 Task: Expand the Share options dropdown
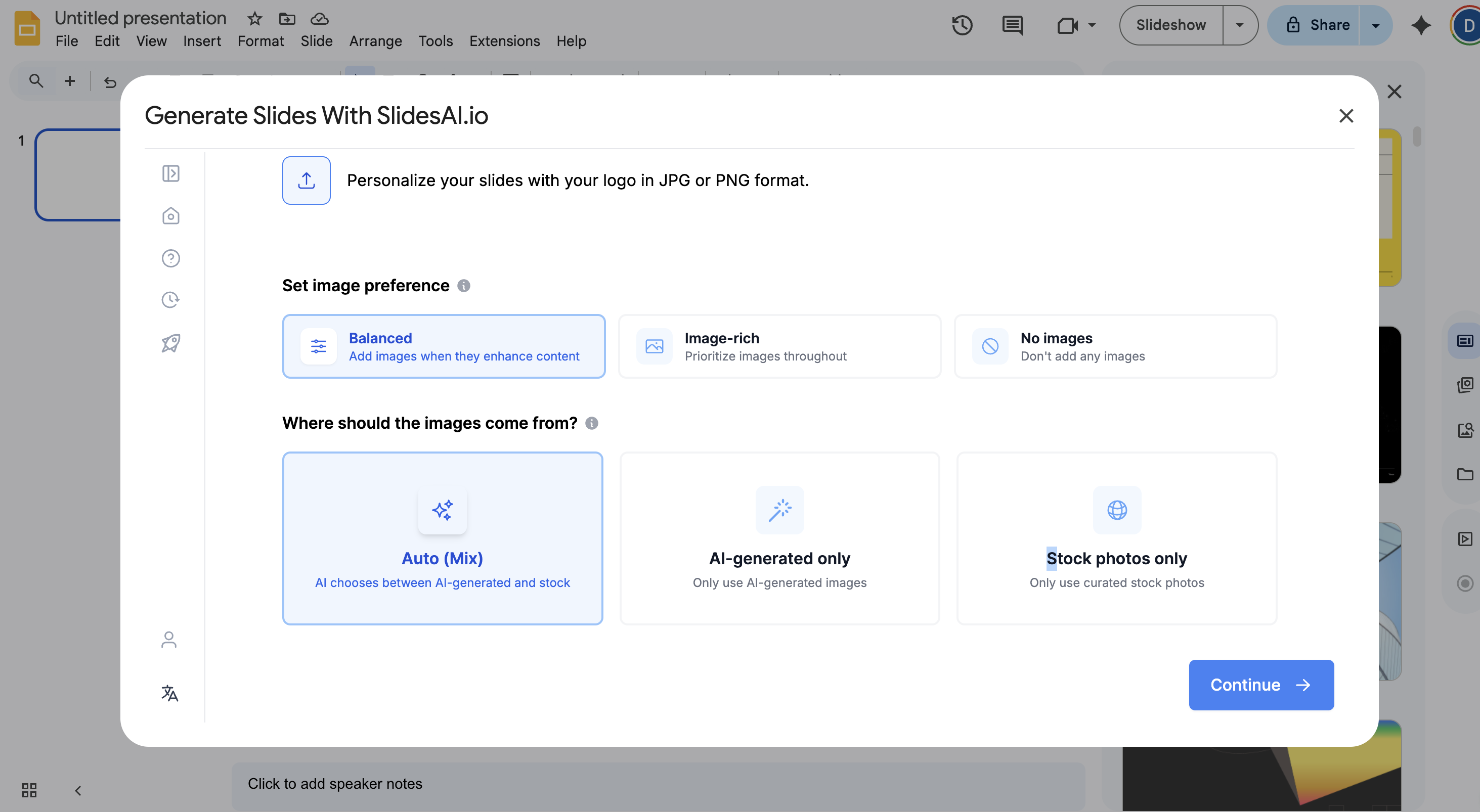1375,25
